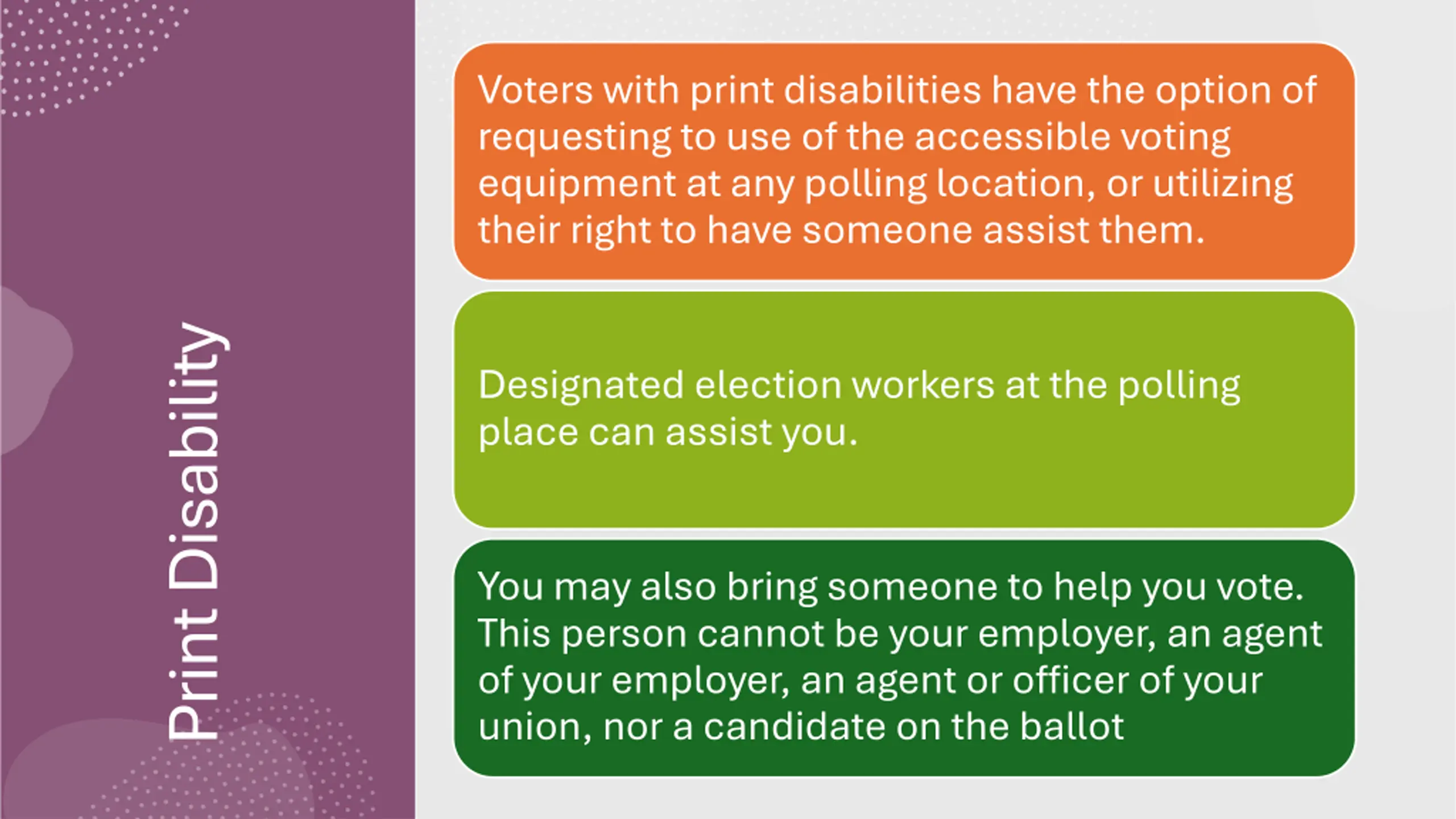The width and height of the screenshot is (1456, 819).
Task: Select the dark green bring someone box
Action: click(904, 658)
